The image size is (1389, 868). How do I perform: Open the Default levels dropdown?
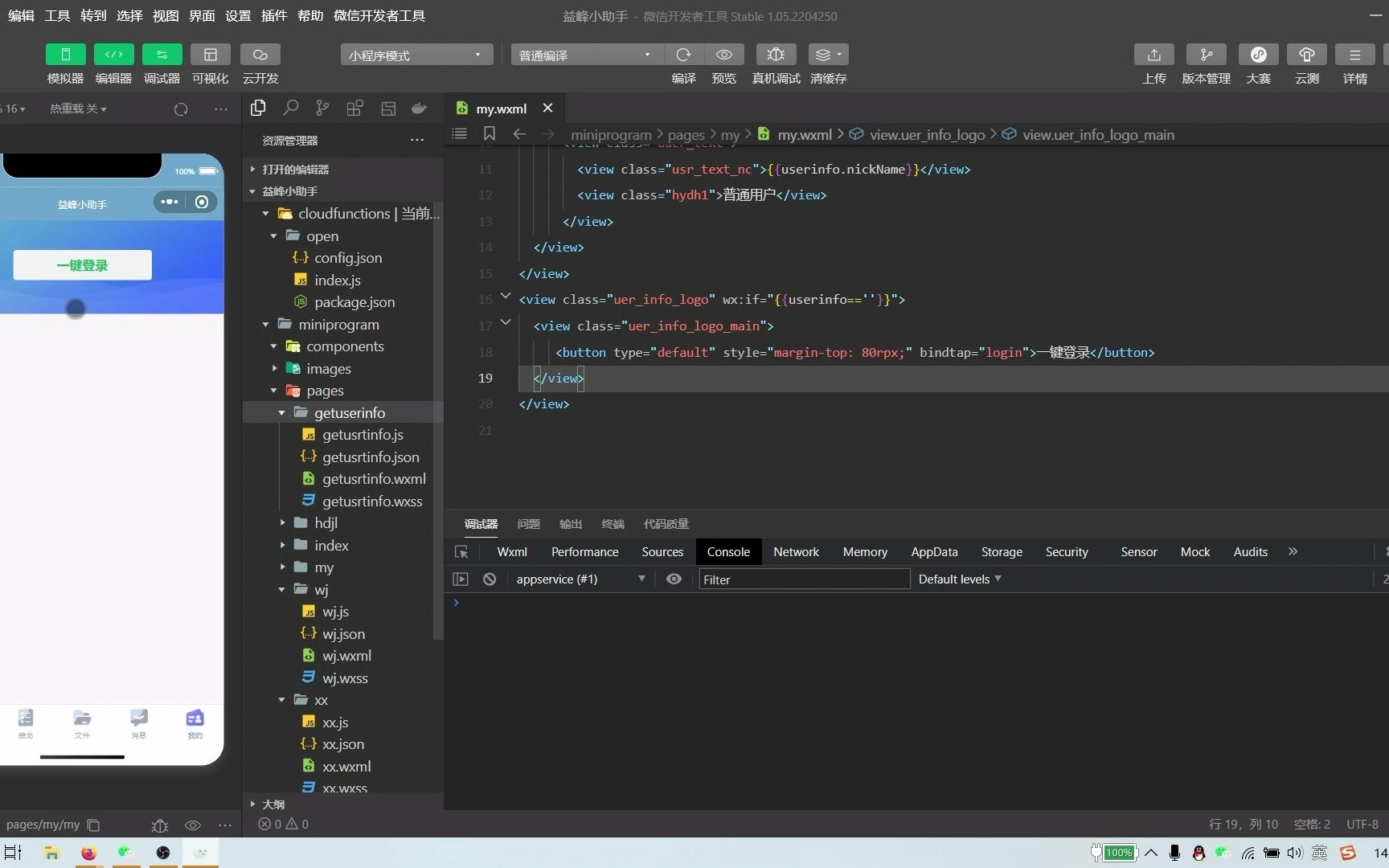[x=960, y=579]
